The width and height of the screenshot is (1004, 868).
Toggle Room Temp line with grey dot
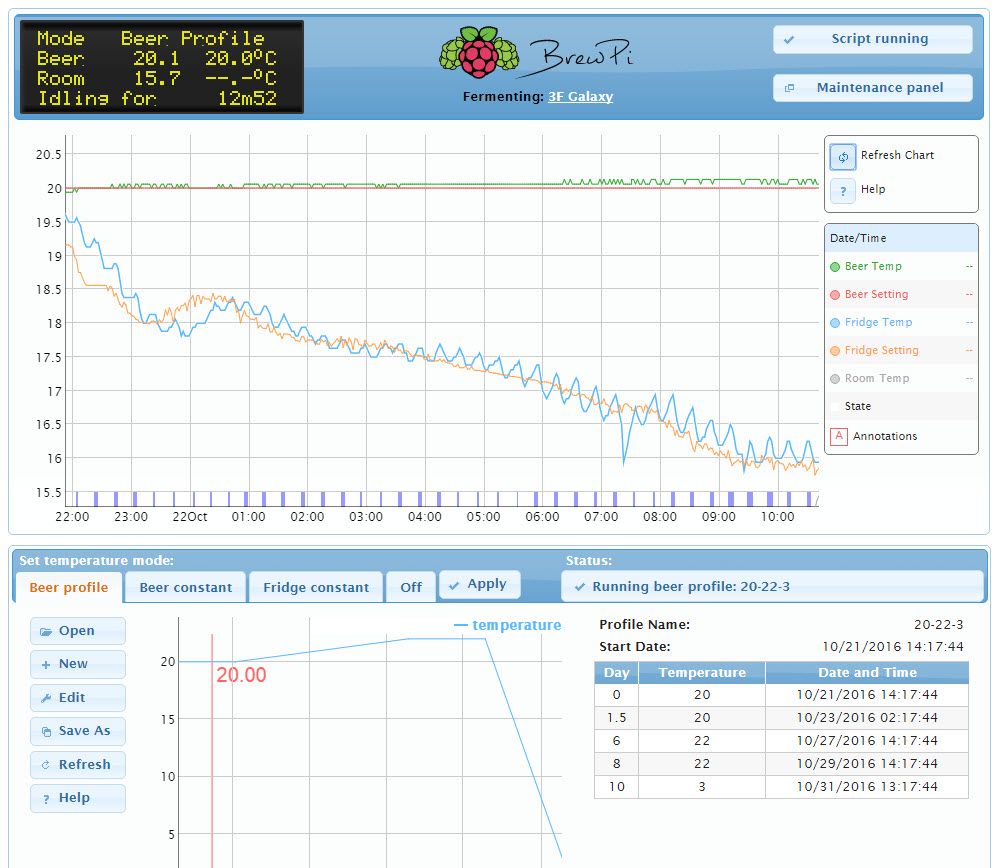point(835,379)
